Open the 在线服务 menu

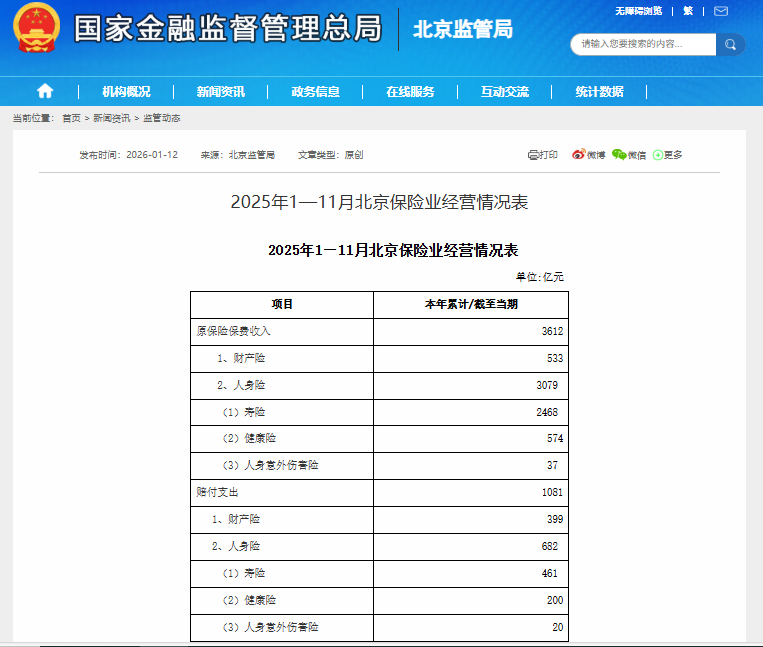point(410,92)
